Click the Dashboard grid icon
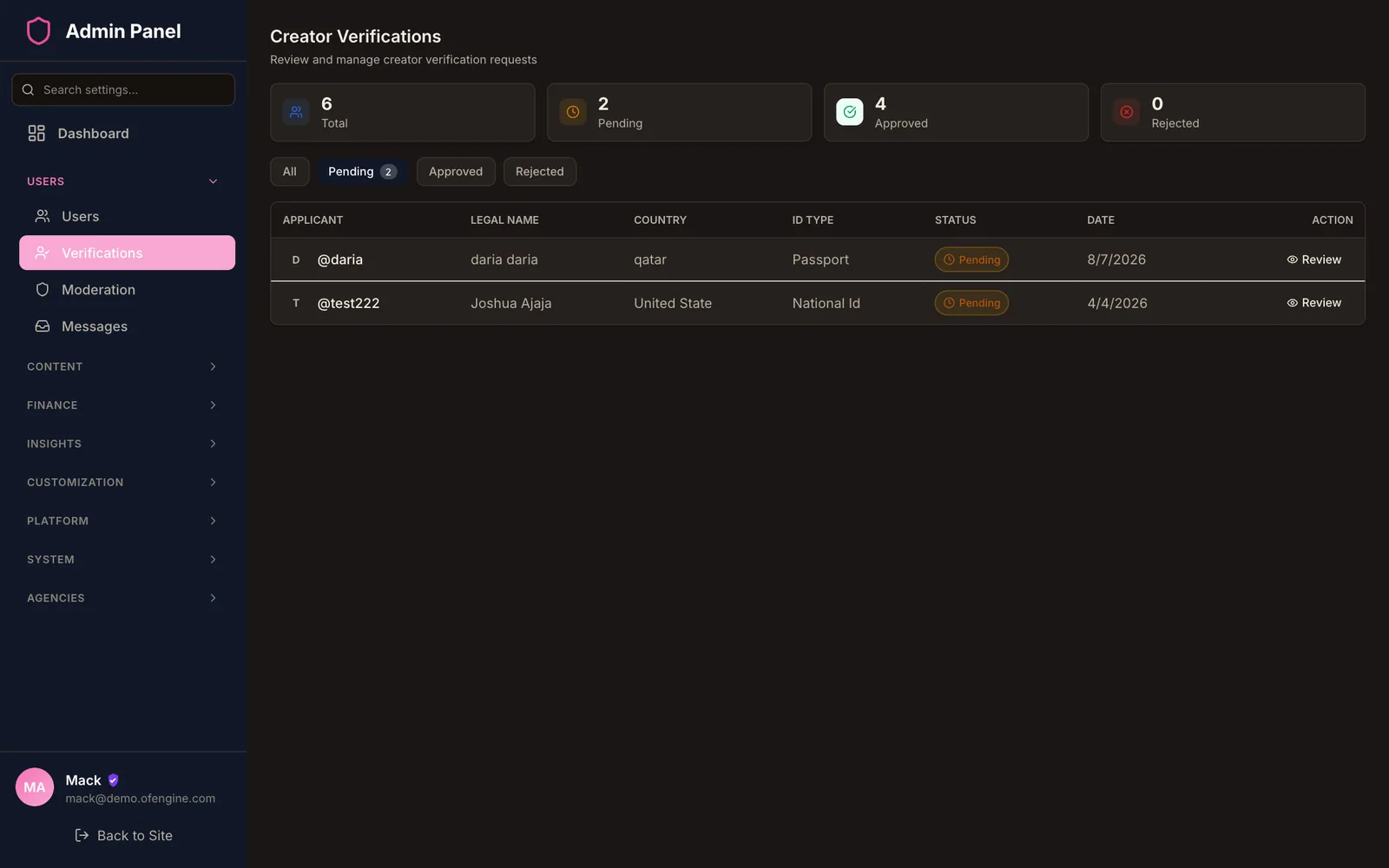This screenshot has height=868, width=1389. click(36, 133)
